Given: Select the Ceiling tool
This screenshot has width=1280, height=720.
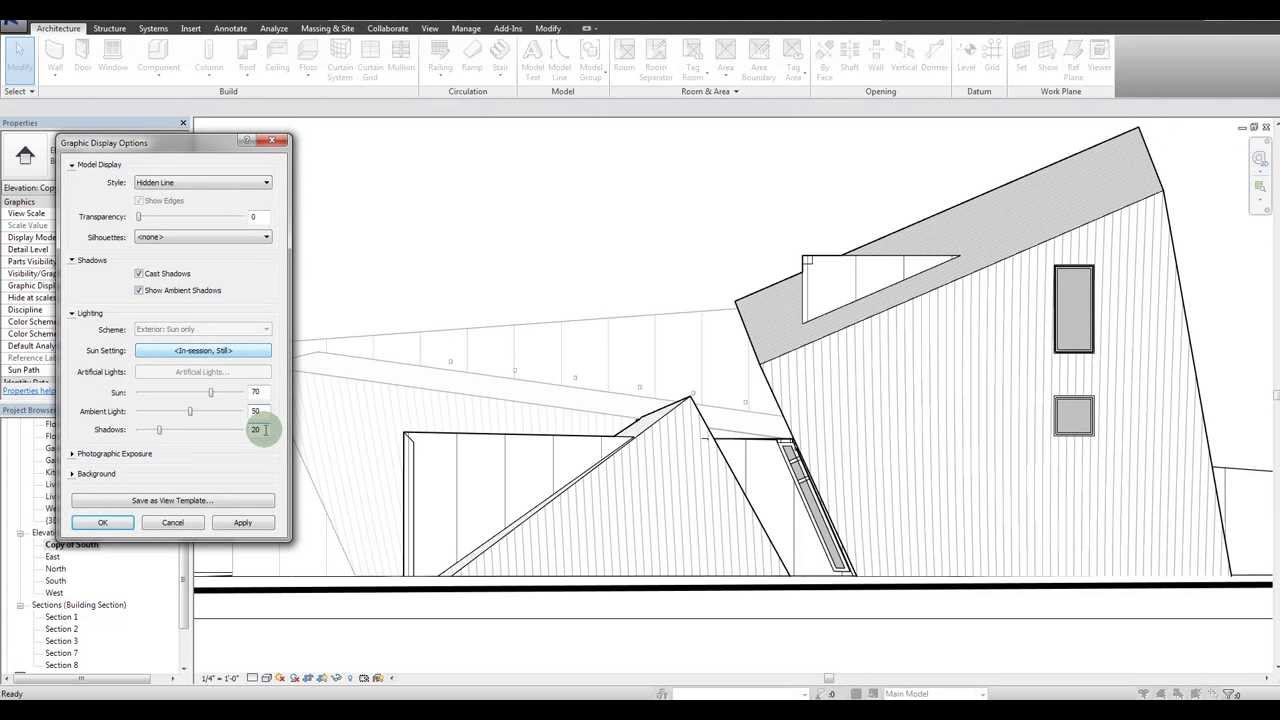Looking at the screenshot, I should 277,56.
